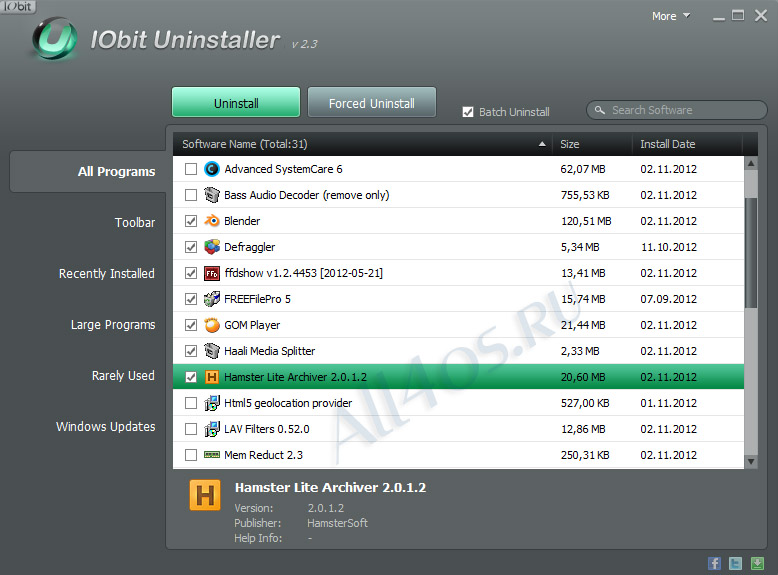
Task: Check the LAV Filters checkbox
Action: click(x=191, y=429)
